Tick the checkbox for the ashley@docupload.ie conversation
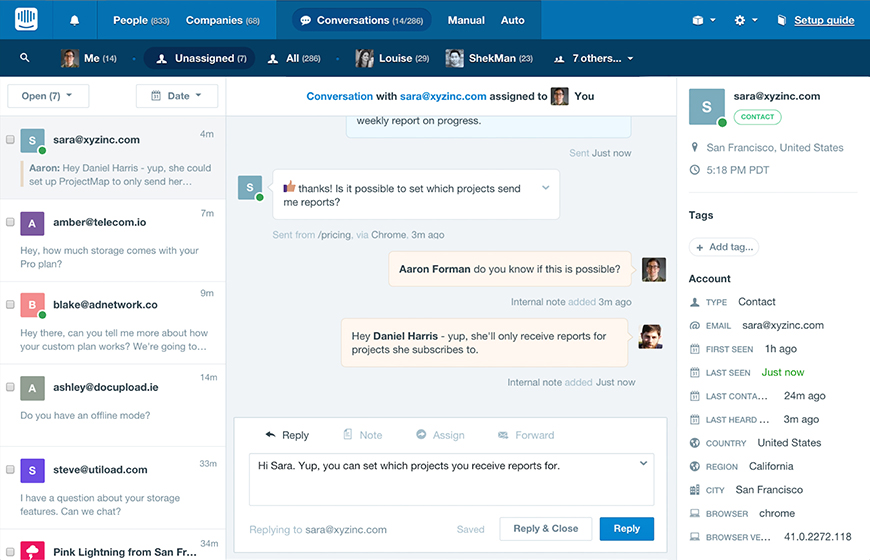This screenshot has width=870, height=560. pyautogui.click(x=10, y=387)
